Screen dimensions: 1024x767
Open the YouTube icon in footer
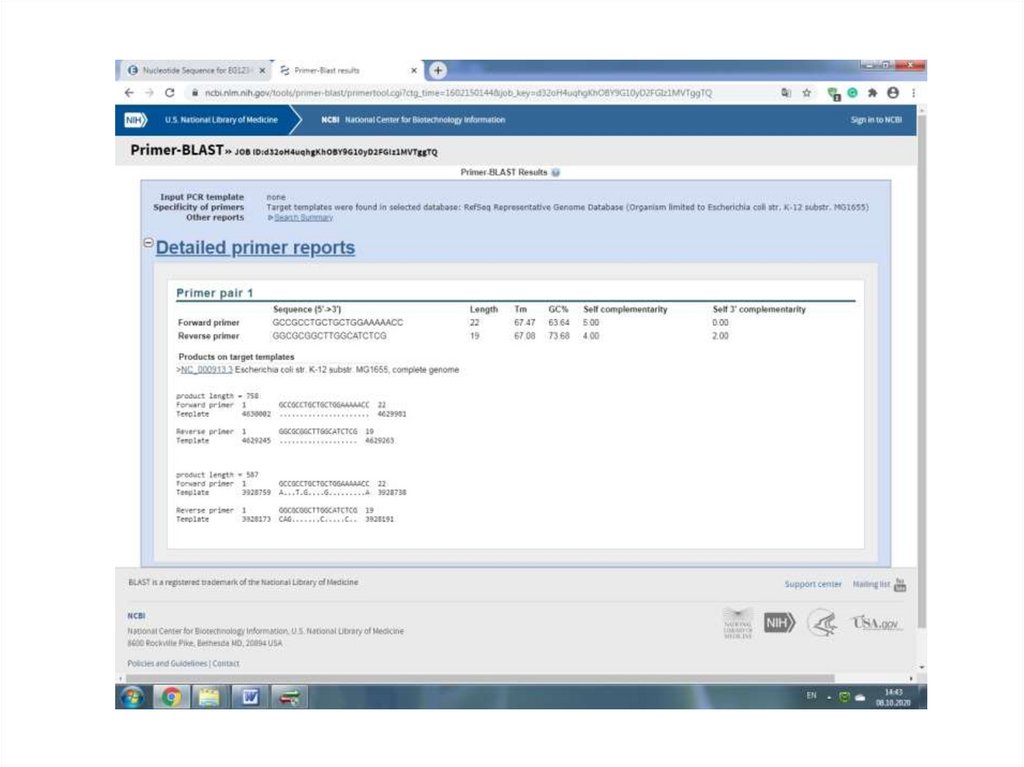[900, 584]
